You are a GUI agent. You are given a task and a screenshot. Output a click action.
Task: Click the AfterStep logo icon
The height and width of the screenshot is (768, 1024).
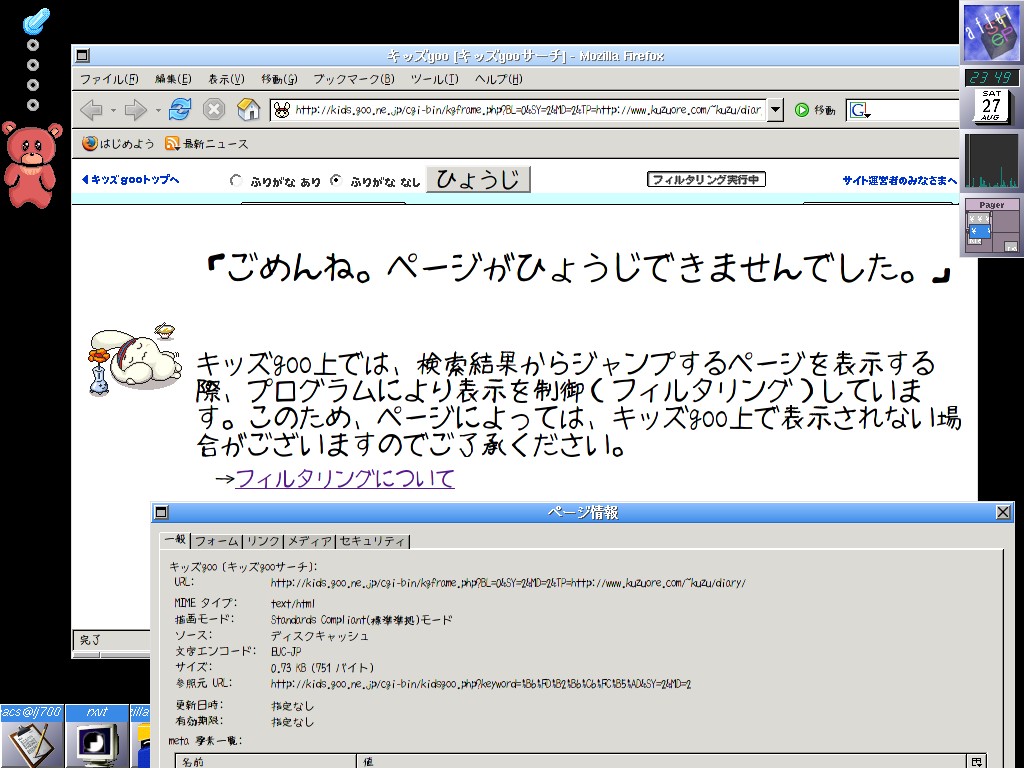pyautogui.click(x=991, y=32)
